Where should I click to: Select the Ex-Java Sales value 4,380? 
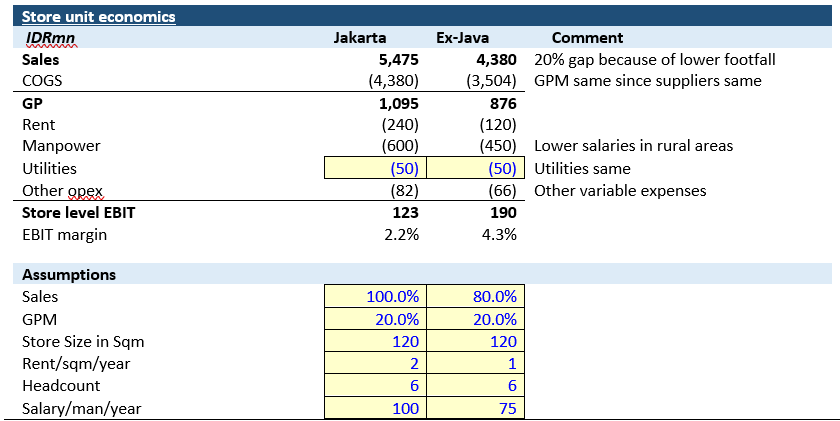pyautogui.click(x=496, y=60)
